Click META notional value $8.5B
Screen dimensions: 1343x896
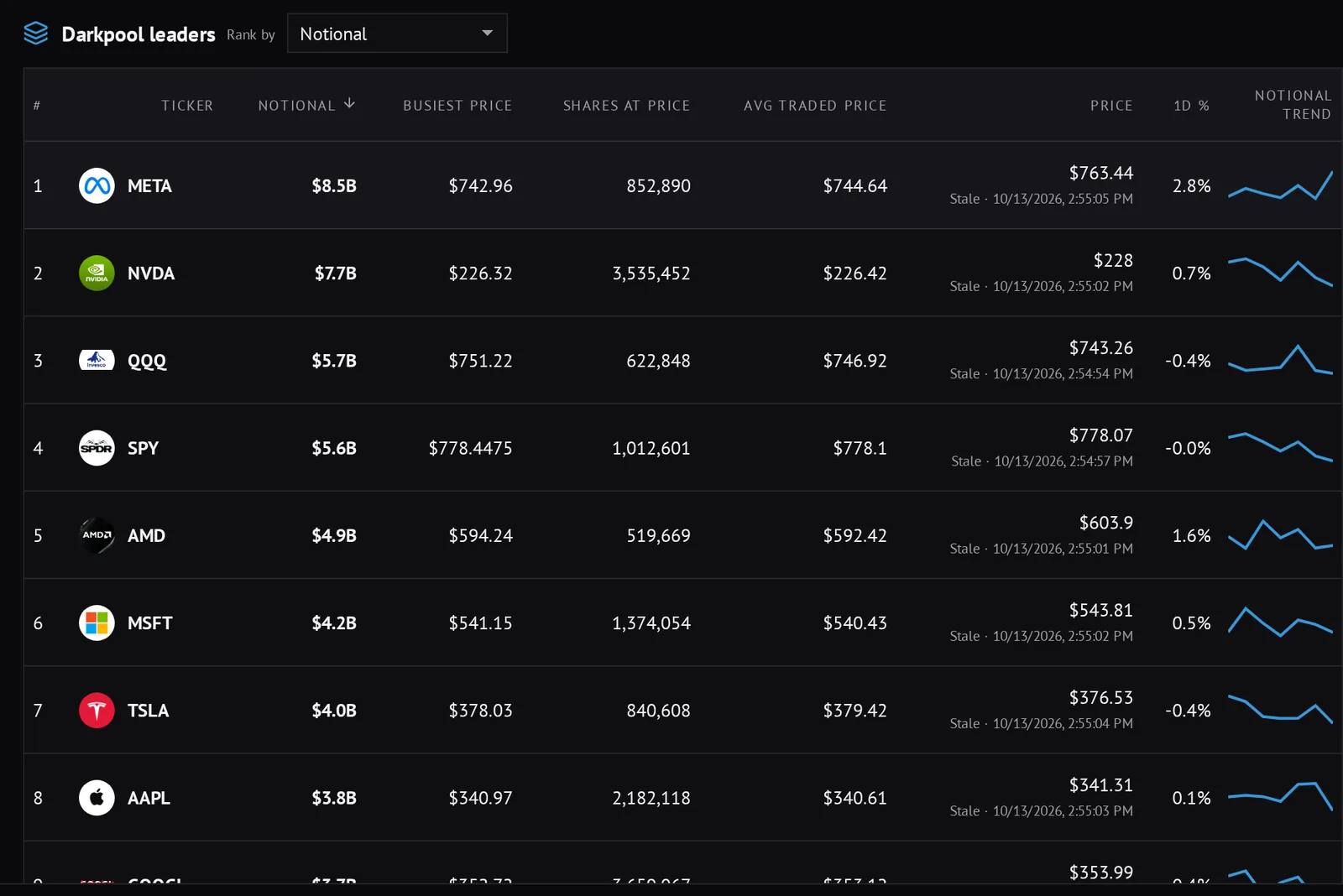pos(334,186)
